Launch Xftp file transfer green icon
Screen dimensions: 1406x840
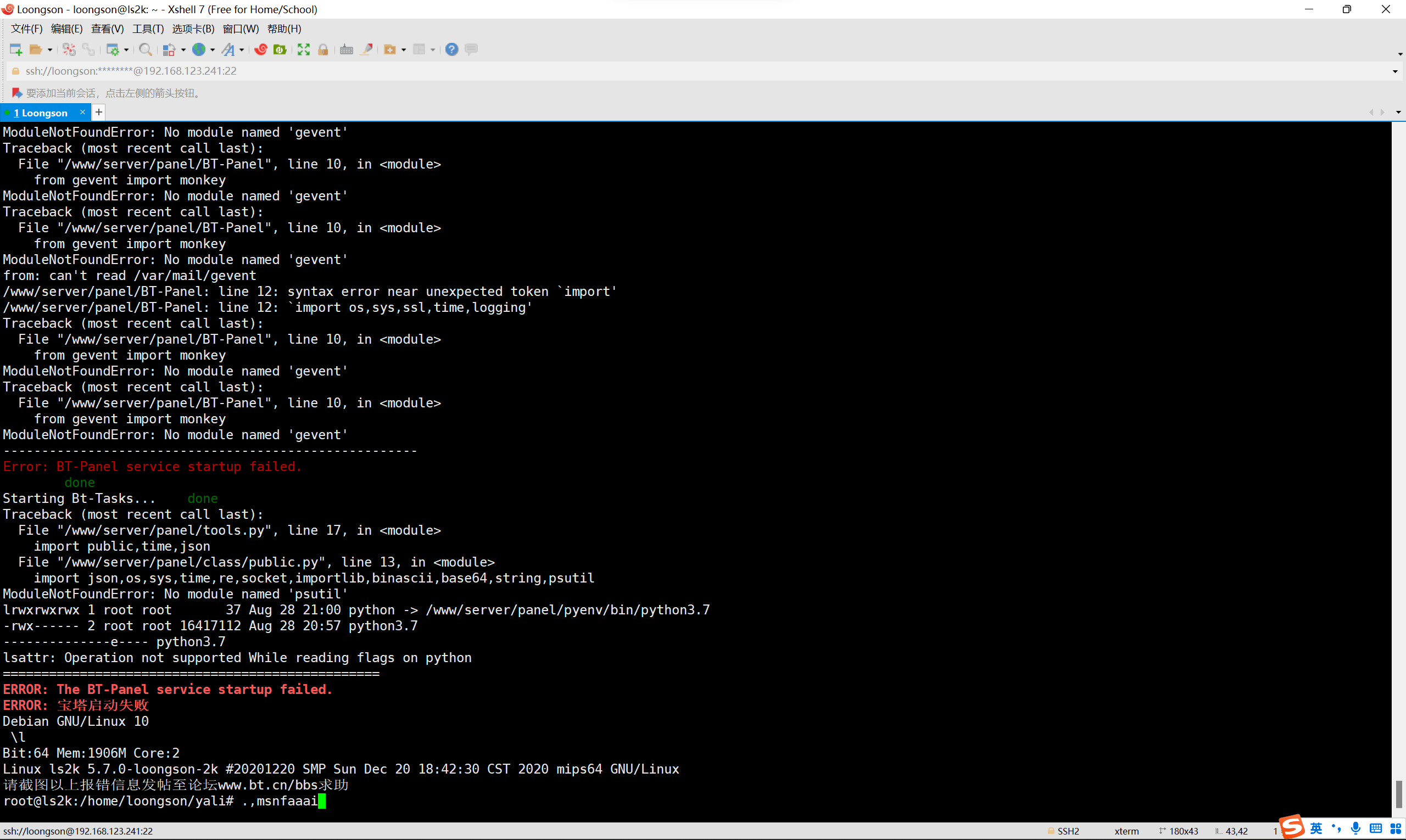coord(280,50)
